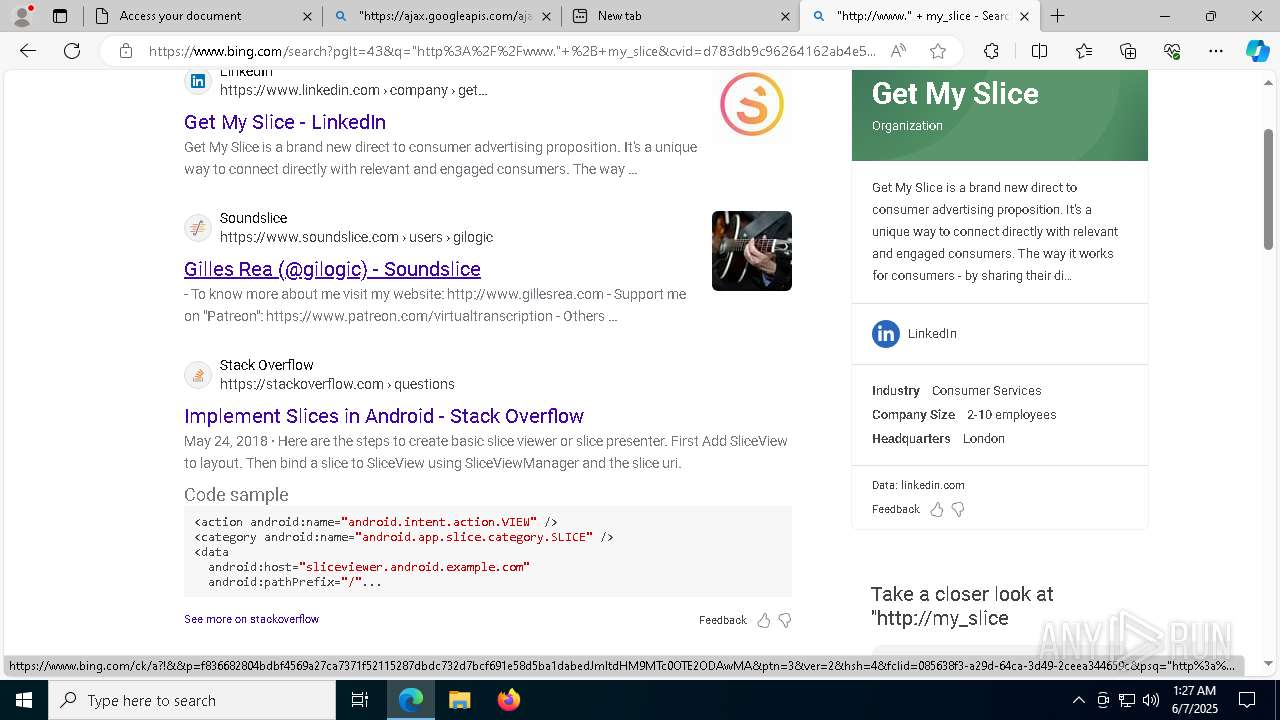Image resolution: width=1280 pixels, height=720 pixels.
Task: Click the stackoverflow.com questions URL
Action: point(337,384)
